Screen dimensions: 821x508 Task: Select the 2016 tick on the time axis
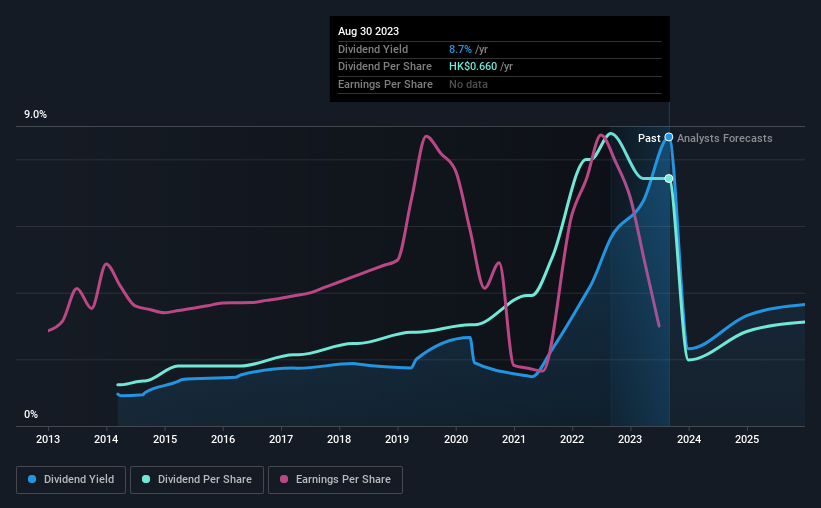click(x=223, y=439)
